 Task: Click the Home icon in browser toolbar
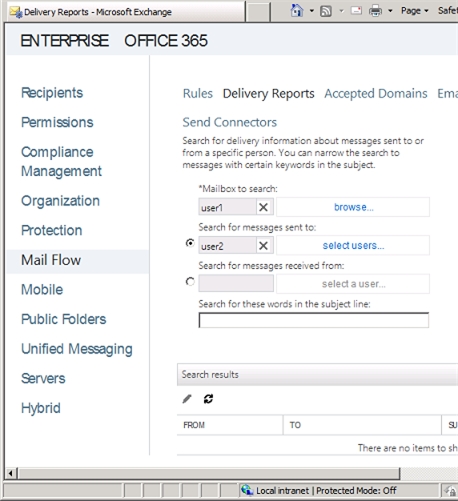[297, 11]
